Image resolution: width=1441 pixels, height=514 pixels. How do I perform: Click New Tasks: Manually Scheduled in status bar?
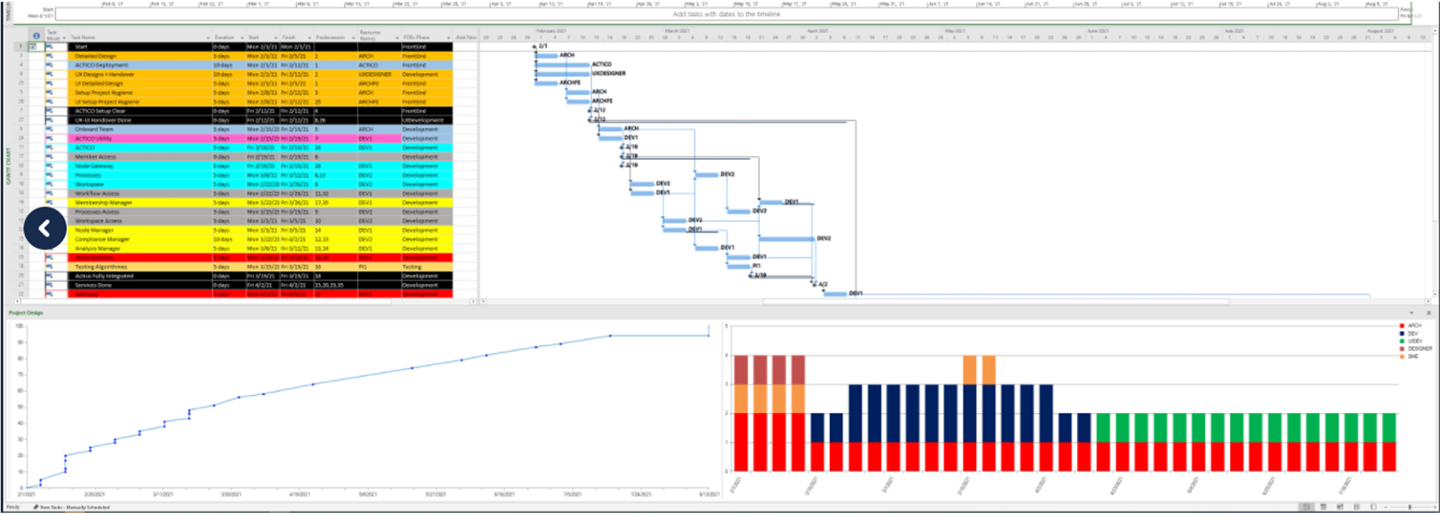[71, 508]
